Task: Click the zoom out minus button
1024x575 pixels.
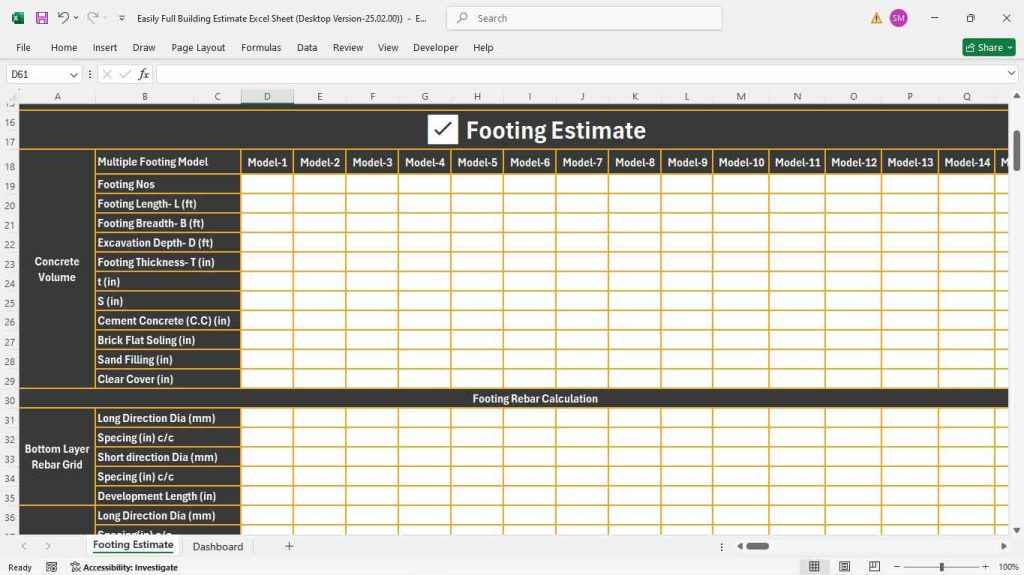Action: tap(897, 567)
